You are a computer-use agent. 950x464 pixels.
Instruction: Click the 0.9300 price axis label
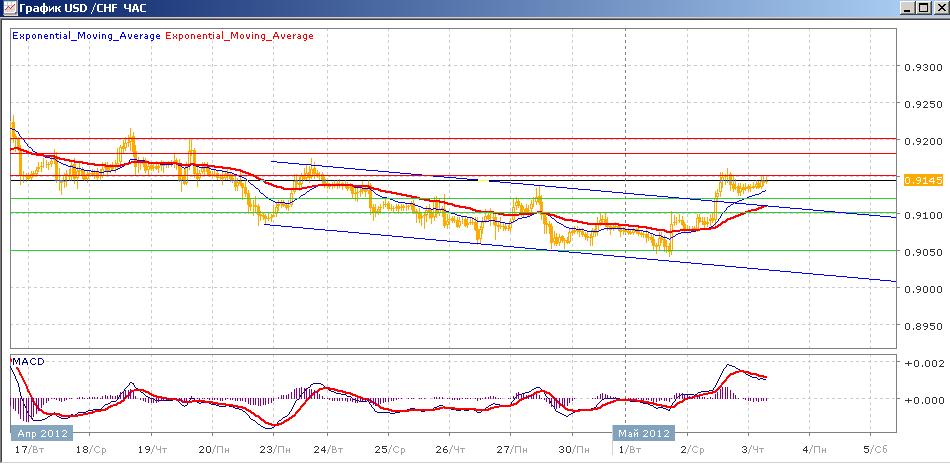coord(923,67)
